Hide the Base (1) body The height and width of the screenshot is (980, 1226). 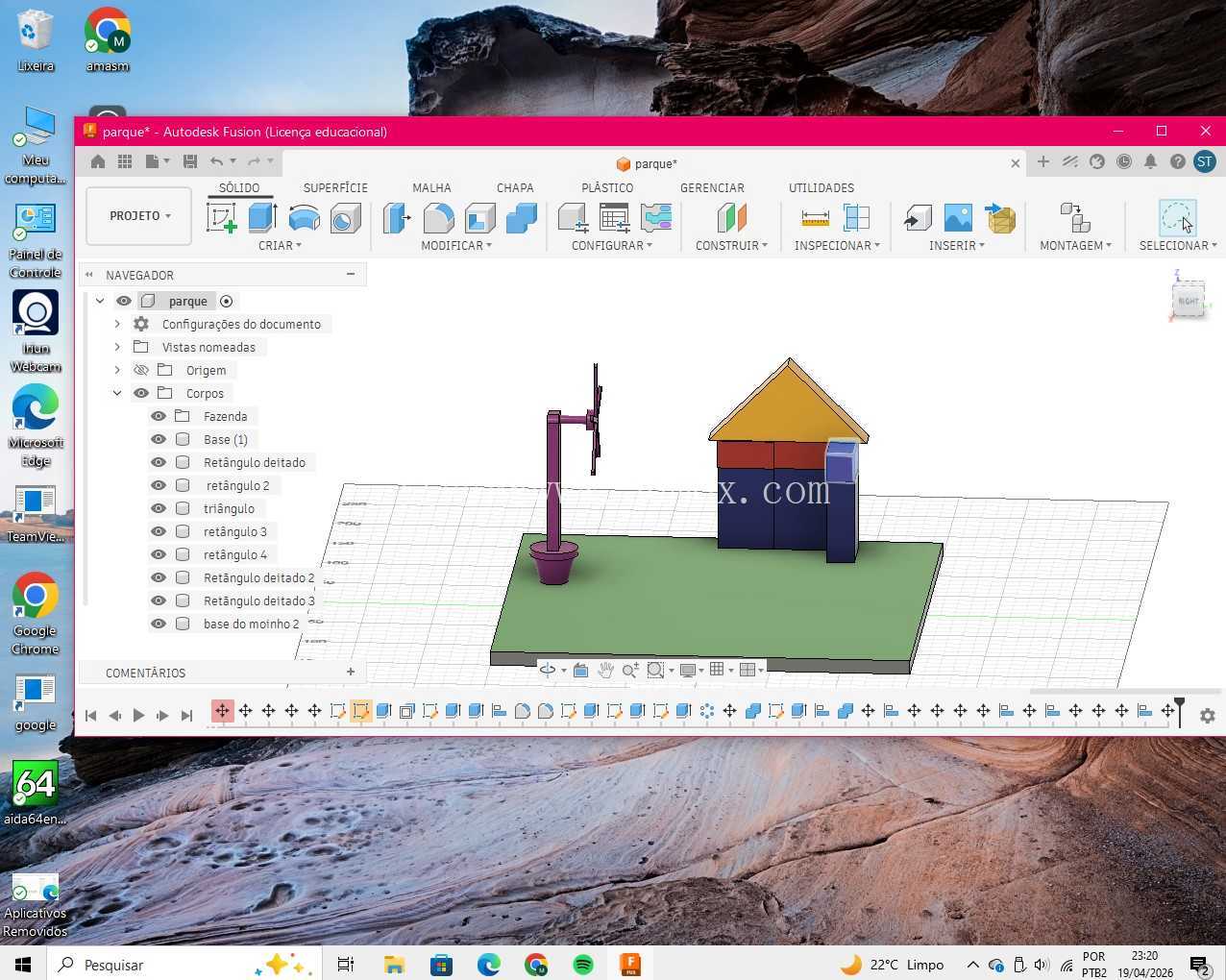[x=159, y=439]
